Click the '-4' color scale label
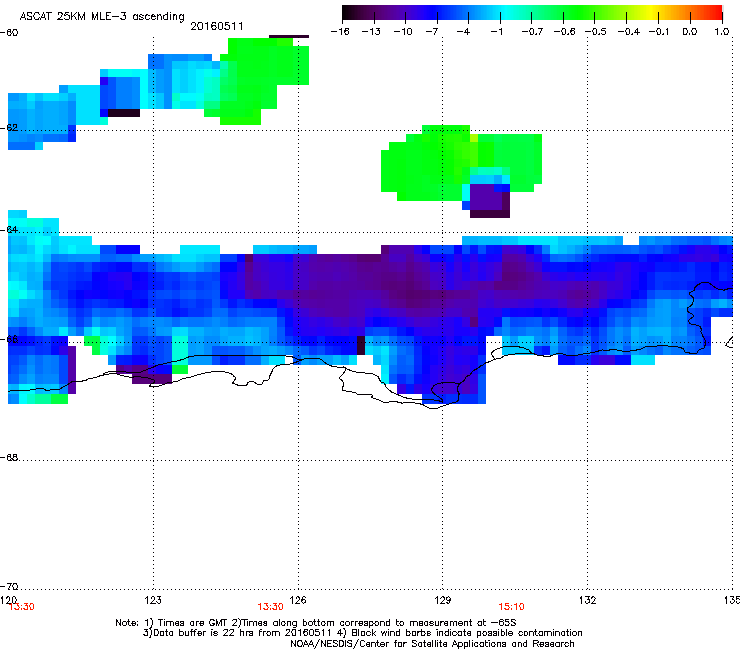Viewport: 740px width, 650px height. 463,32
